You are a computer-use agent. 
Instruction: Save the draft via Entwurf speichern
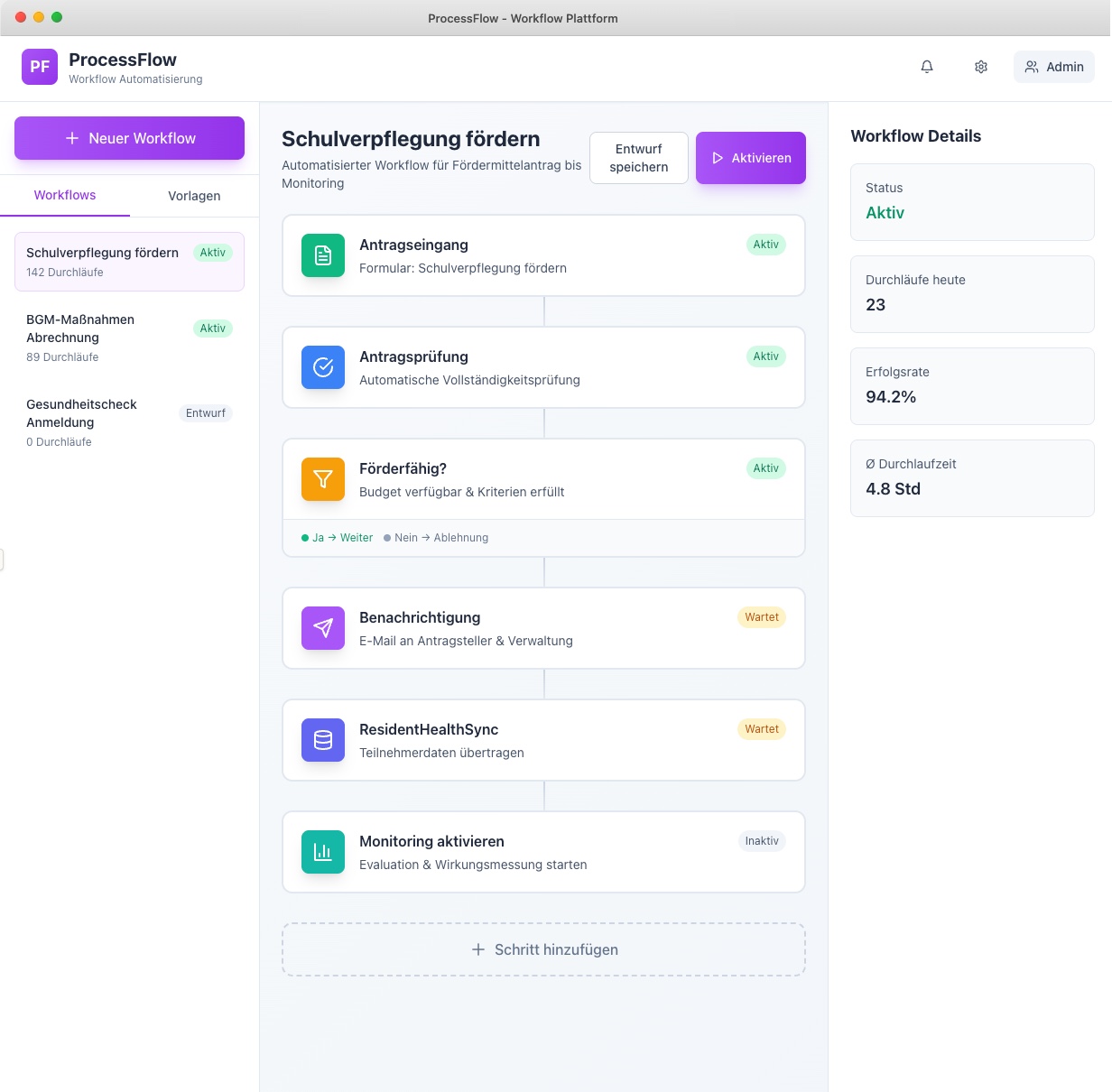click(x=638, y=158)
